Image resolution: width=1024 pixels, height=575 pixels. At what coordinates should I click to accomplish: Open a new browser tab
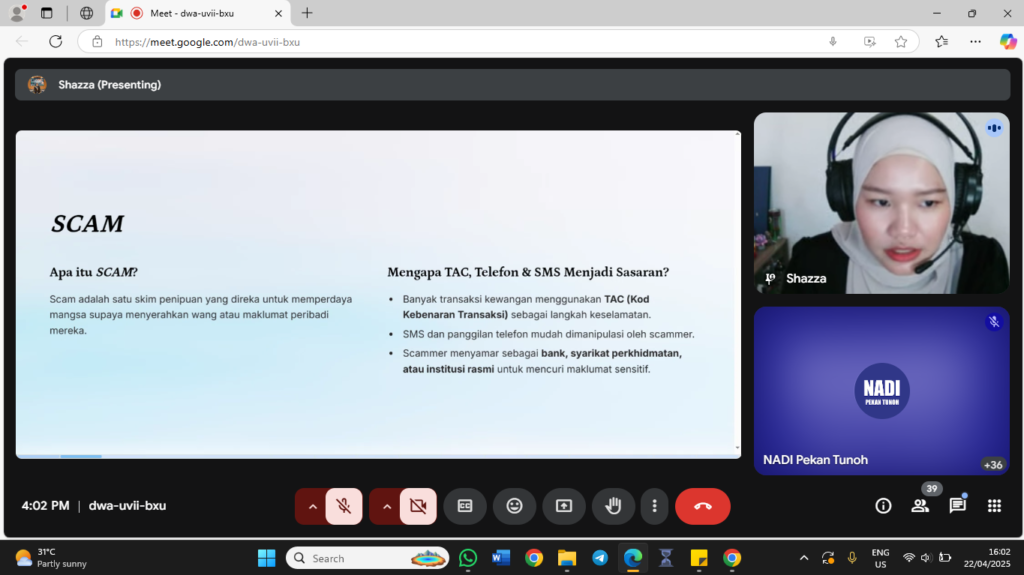(307, 13)
